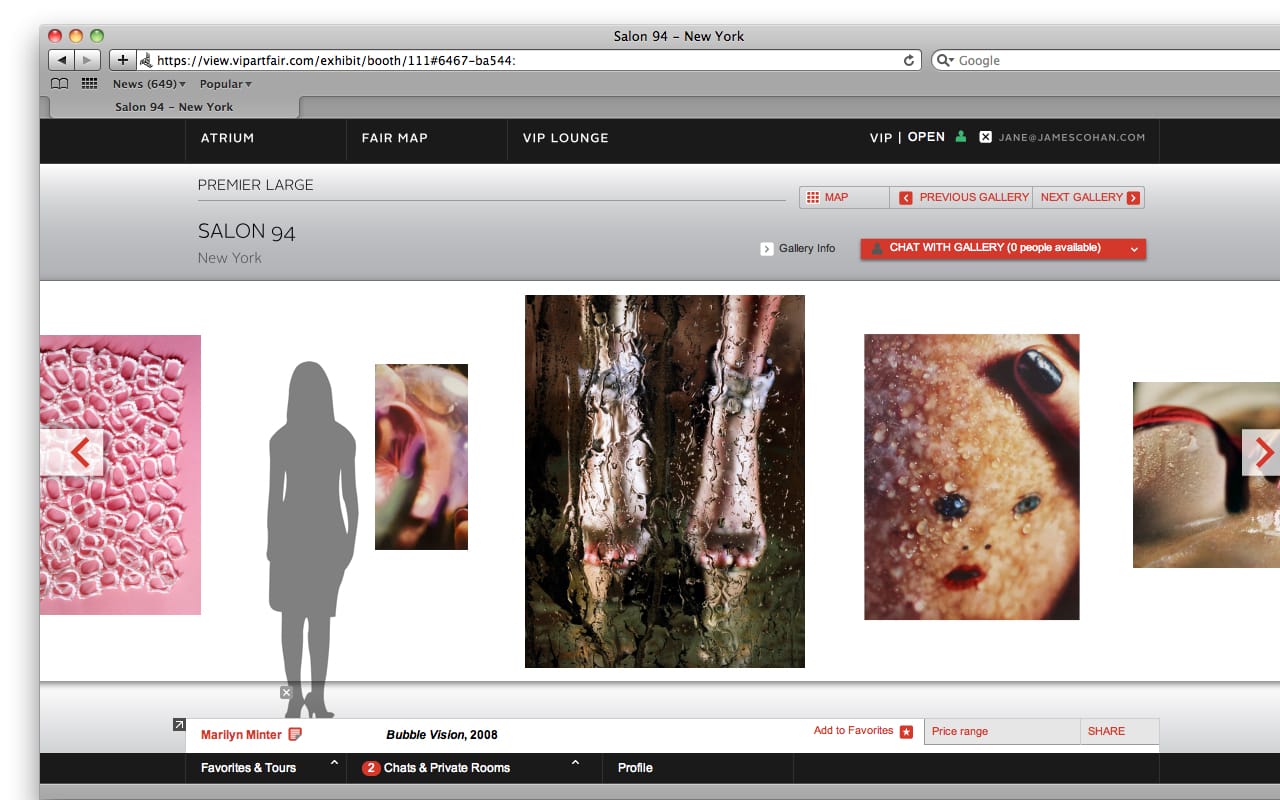Open Favorites & Tours in the bottom bar
Image resolution: width=1280 pixels, height=800 pixels.
[x=248, y=768]
